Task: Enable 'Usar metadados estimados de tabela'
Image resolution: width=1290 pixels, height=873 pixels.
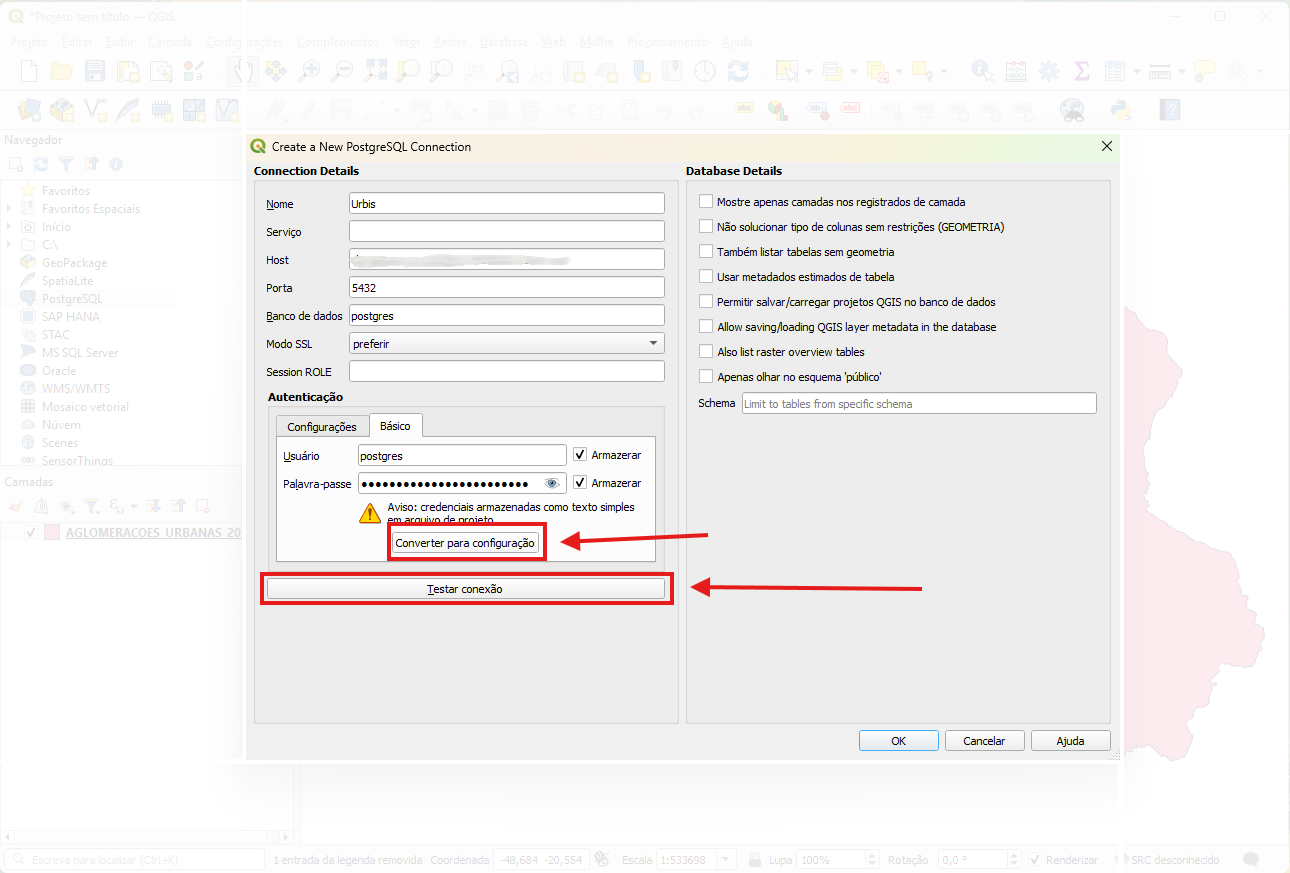Action: 706,277
